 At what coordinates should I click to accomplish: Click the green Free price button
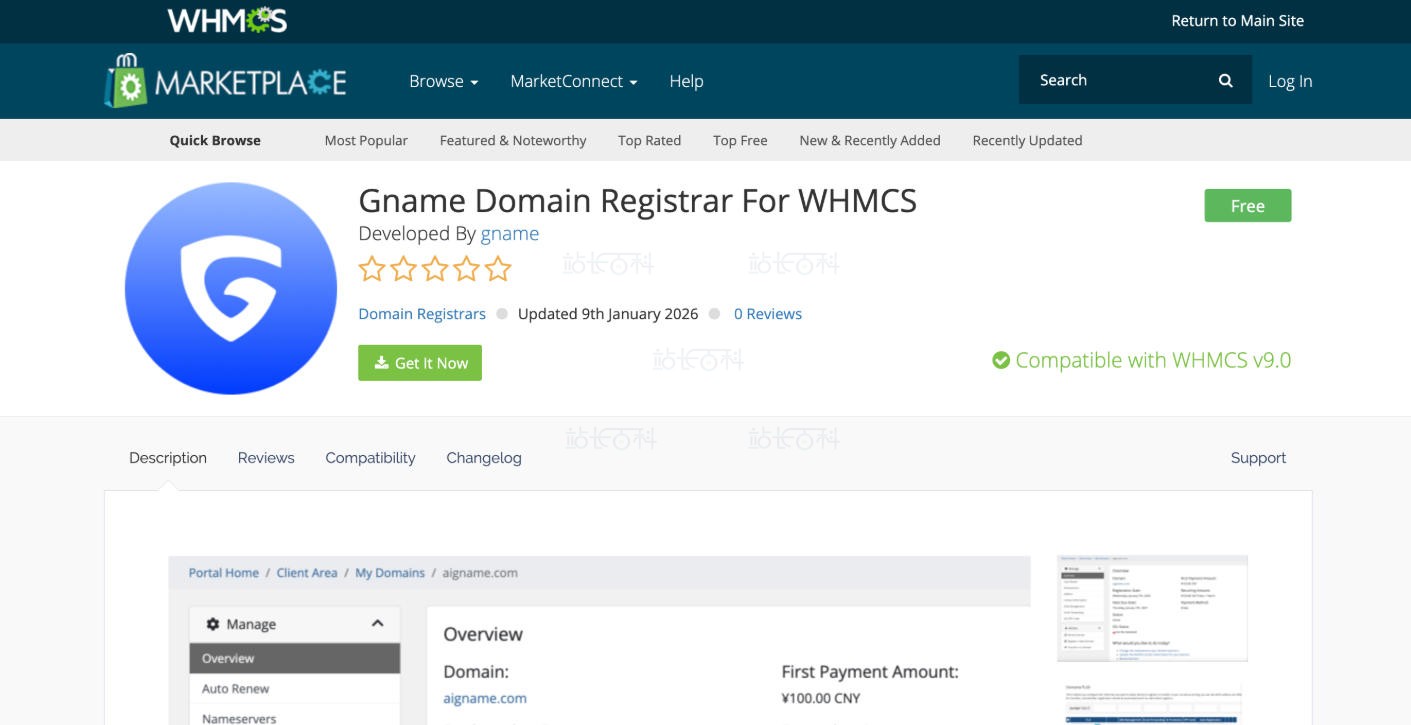point(1248,206)
